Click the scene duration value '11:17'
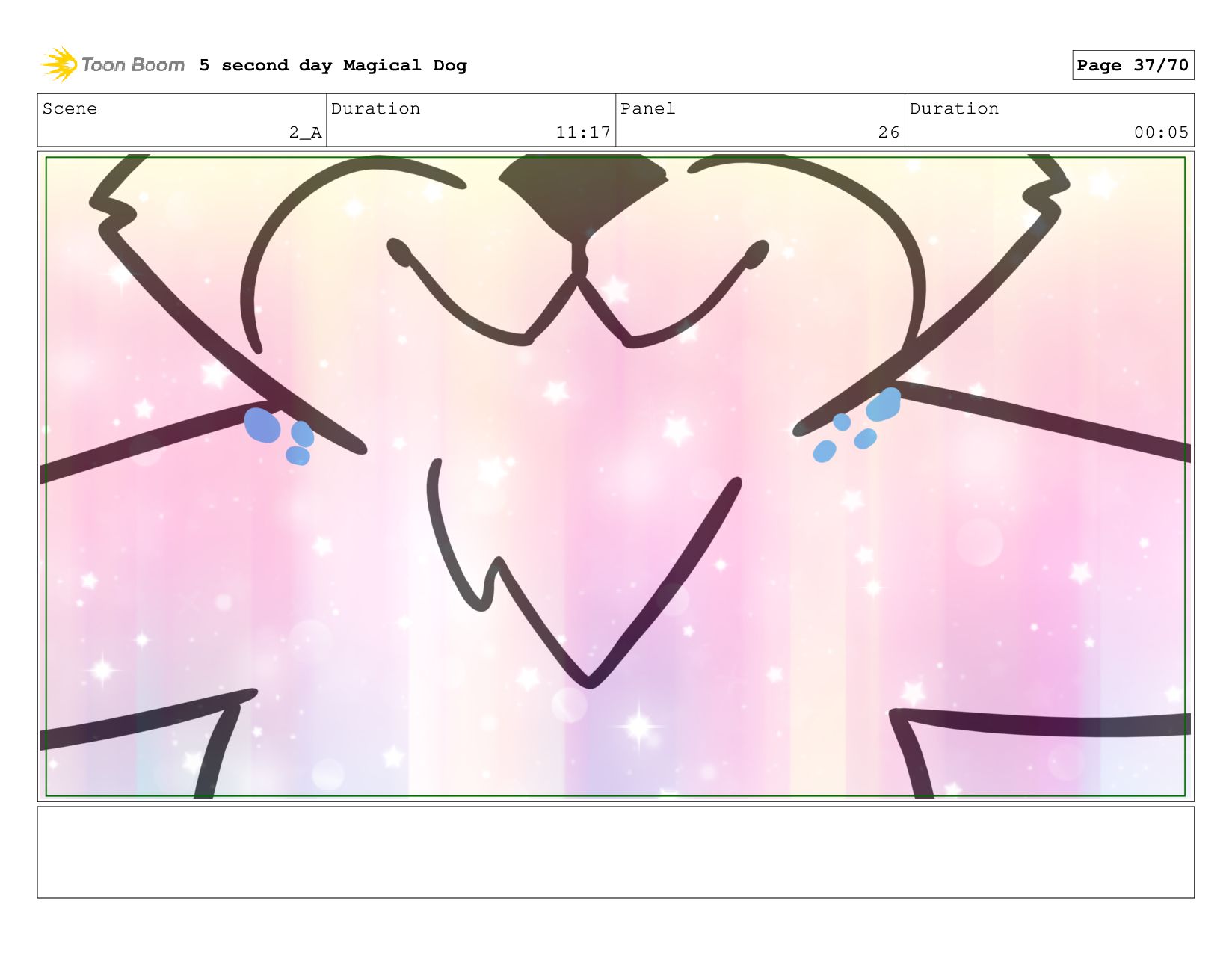The height and width of the screenshot is (954, 1232). pyautogui.click(x=583, y=132)
